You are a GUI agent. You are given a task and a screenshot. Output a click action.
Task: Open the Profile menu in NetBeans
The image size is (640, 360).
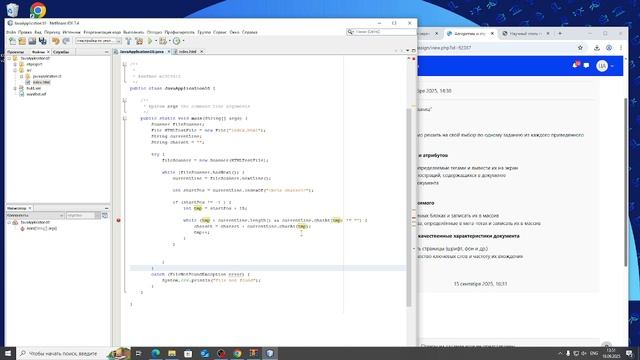coord(180,32)
